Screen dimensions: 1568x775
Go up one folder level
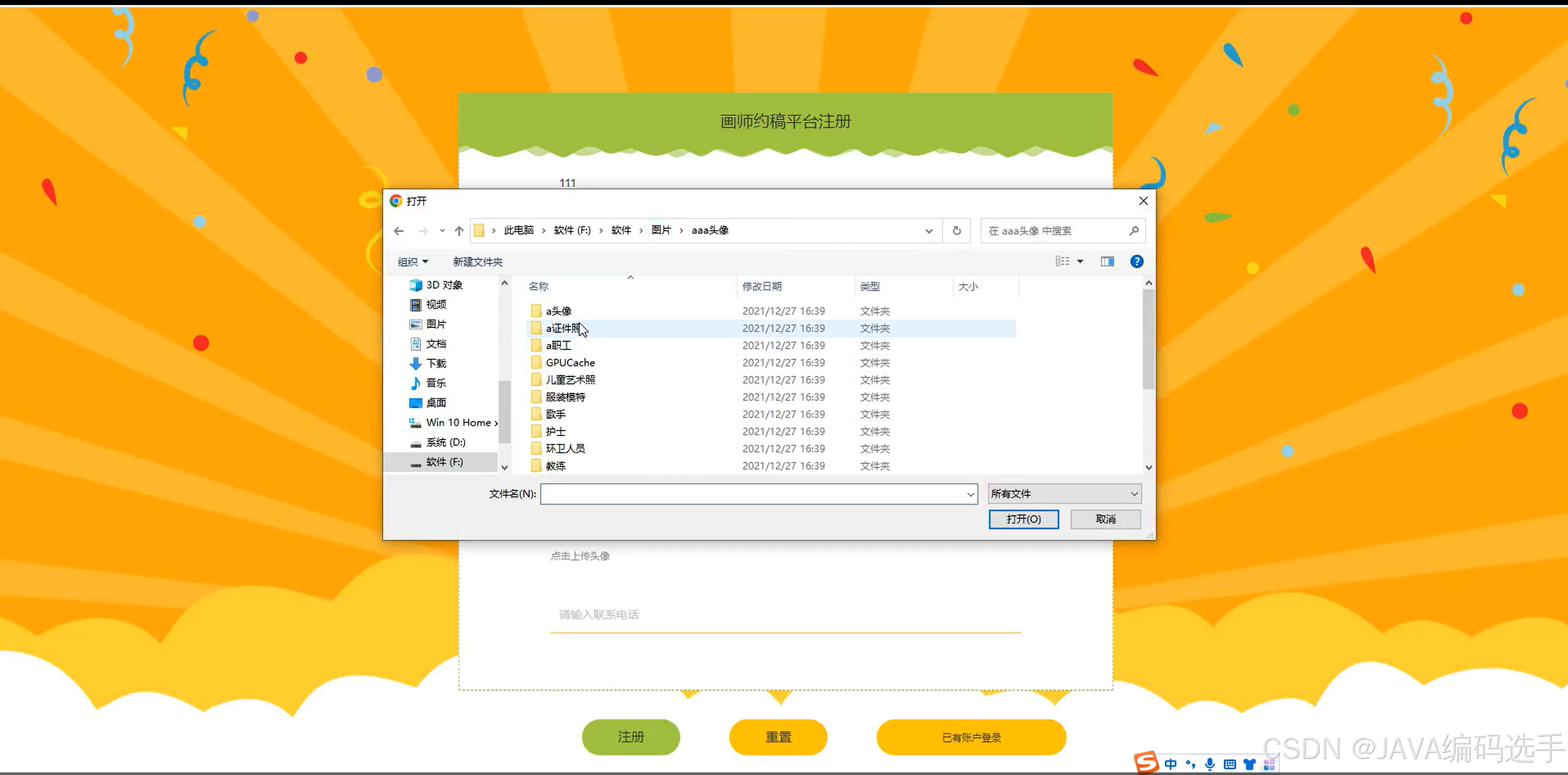click(459, 231)
